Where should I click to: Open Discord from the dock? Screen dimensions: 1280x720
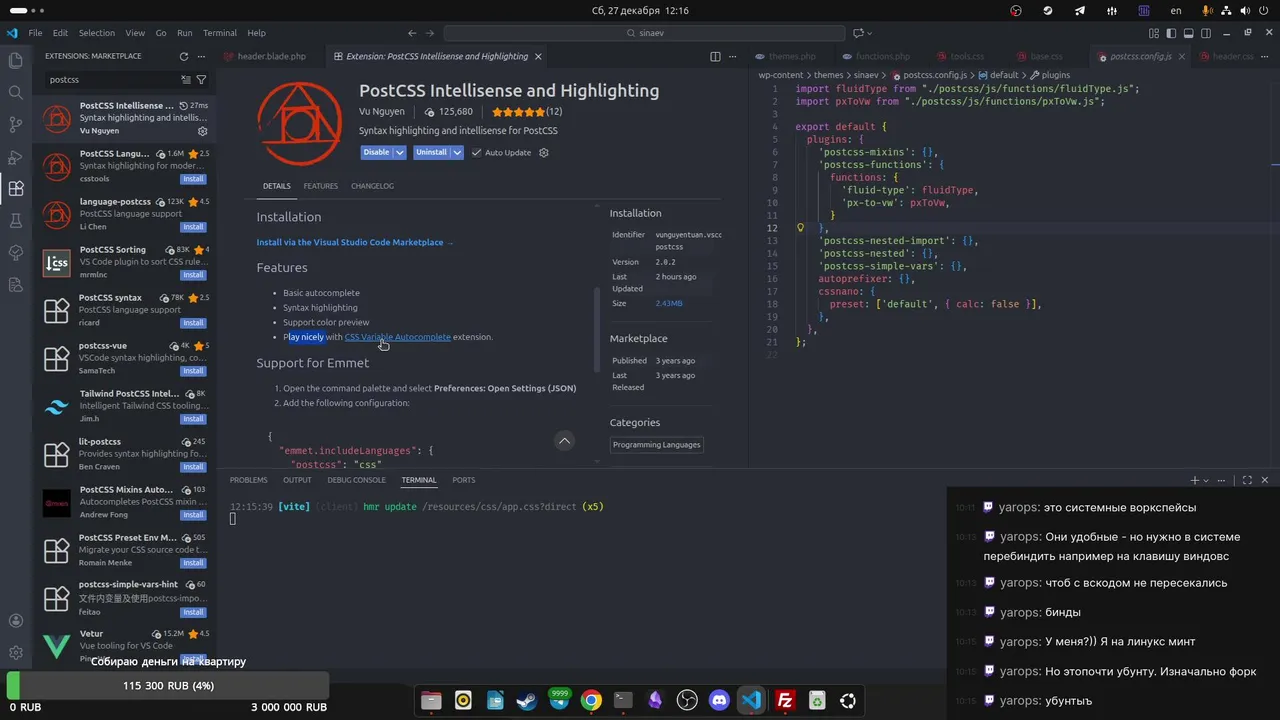tap(719, 701)
